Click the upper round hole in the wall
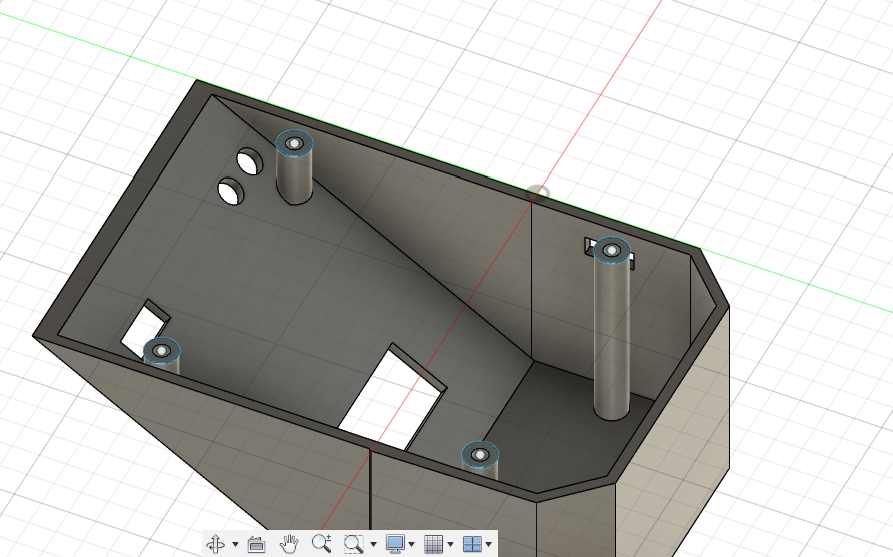The height and width of the screenshot is (557, 893). (248, 160)
